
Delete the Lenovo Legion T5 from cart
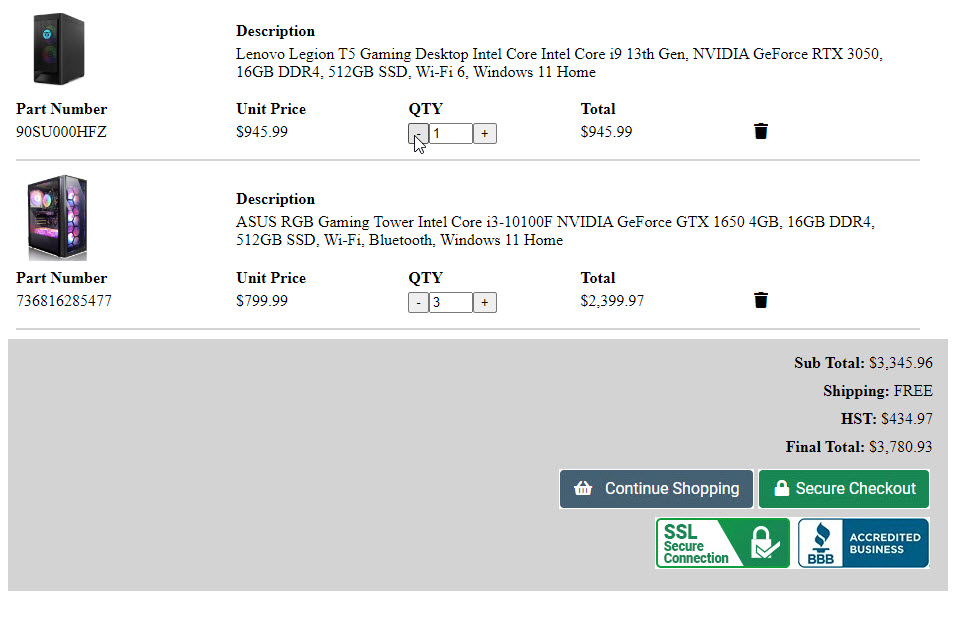pos(761,132)
